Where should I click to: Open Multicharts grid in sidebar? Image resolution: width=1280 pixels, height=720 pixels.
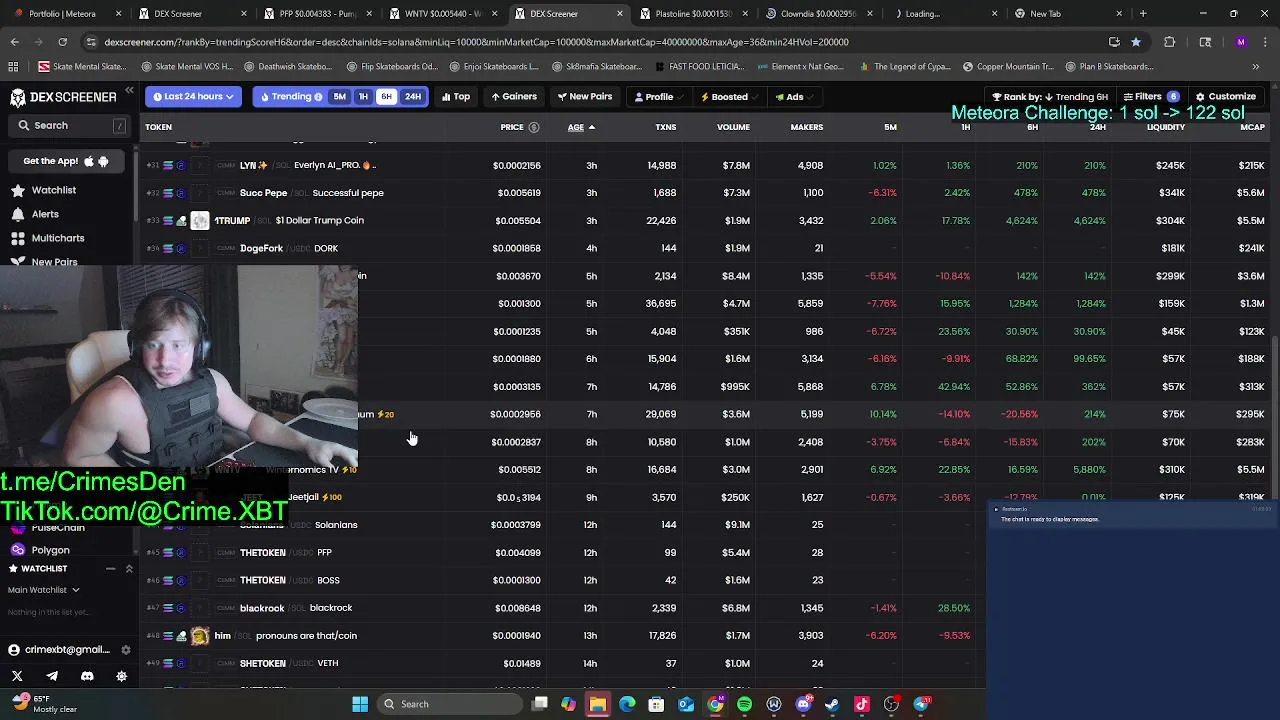18,238
